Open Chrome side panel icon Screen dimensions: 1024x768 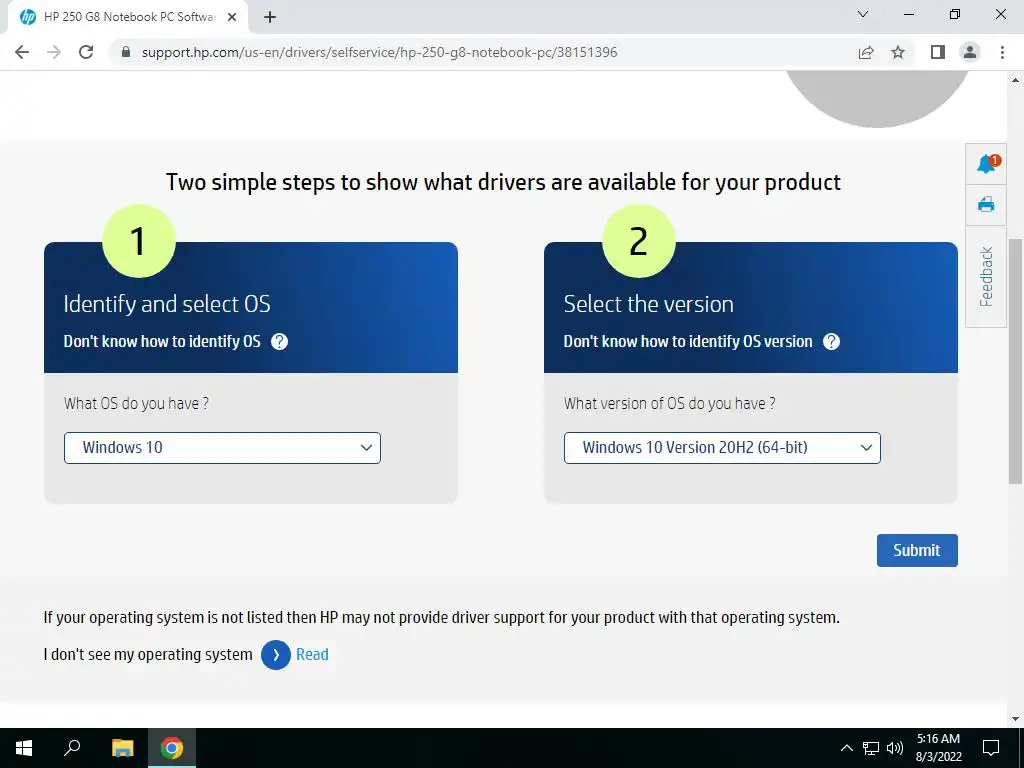[938, 52]
